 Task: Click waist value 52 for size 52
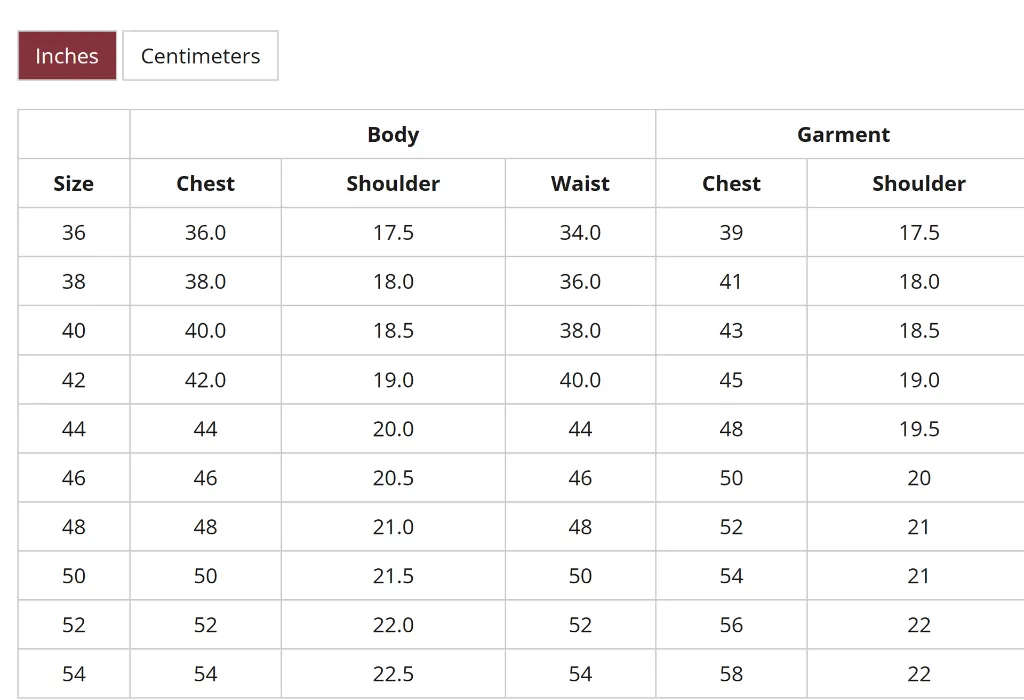(580, 624)
